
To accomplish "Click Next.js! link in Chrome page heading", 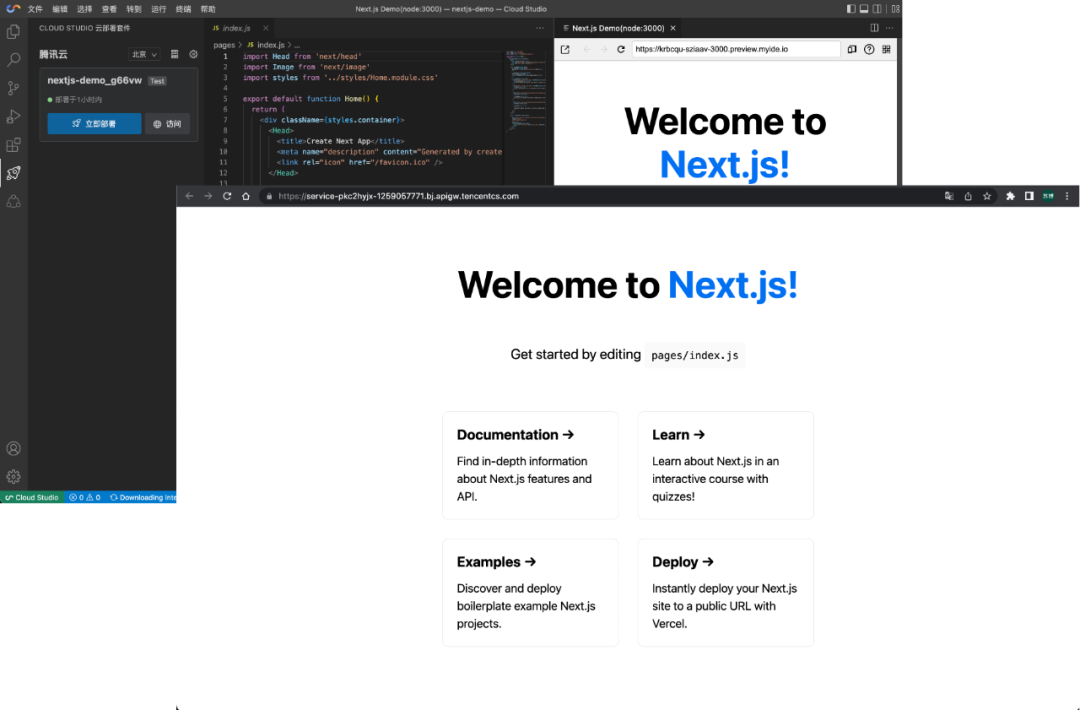I will click(733, 285).
